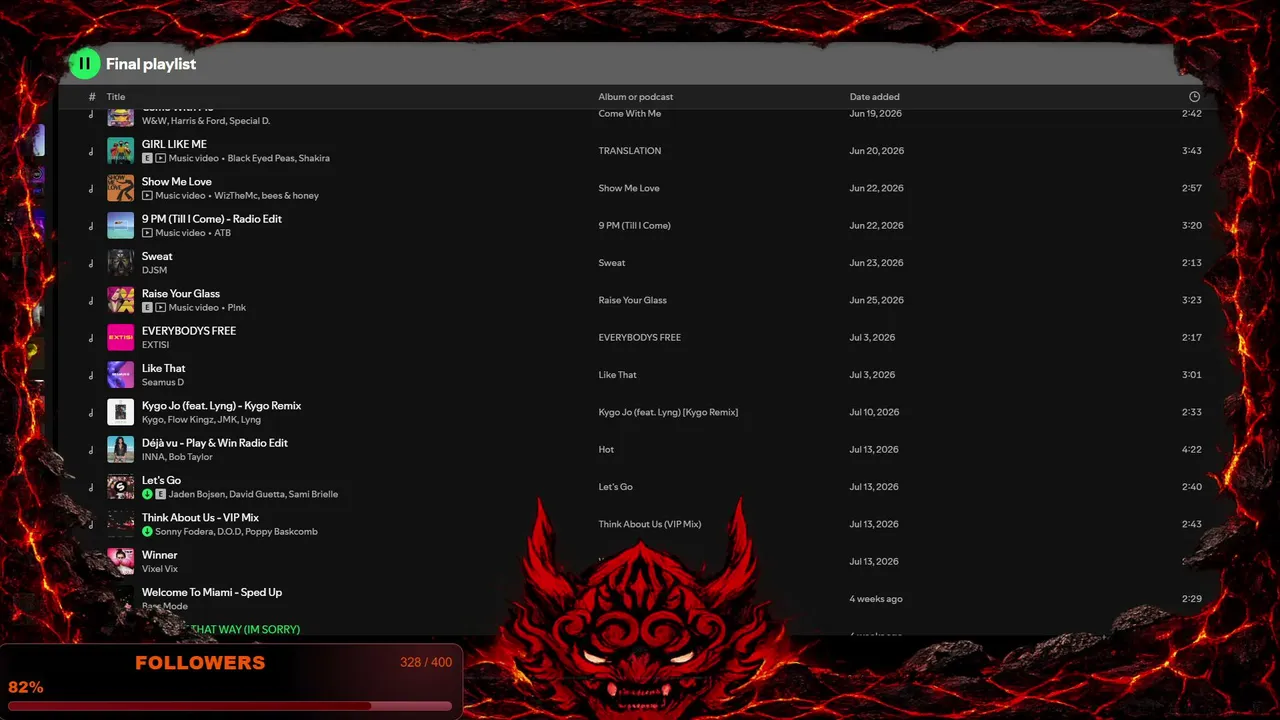Go to artist INNA

point(153,457)
